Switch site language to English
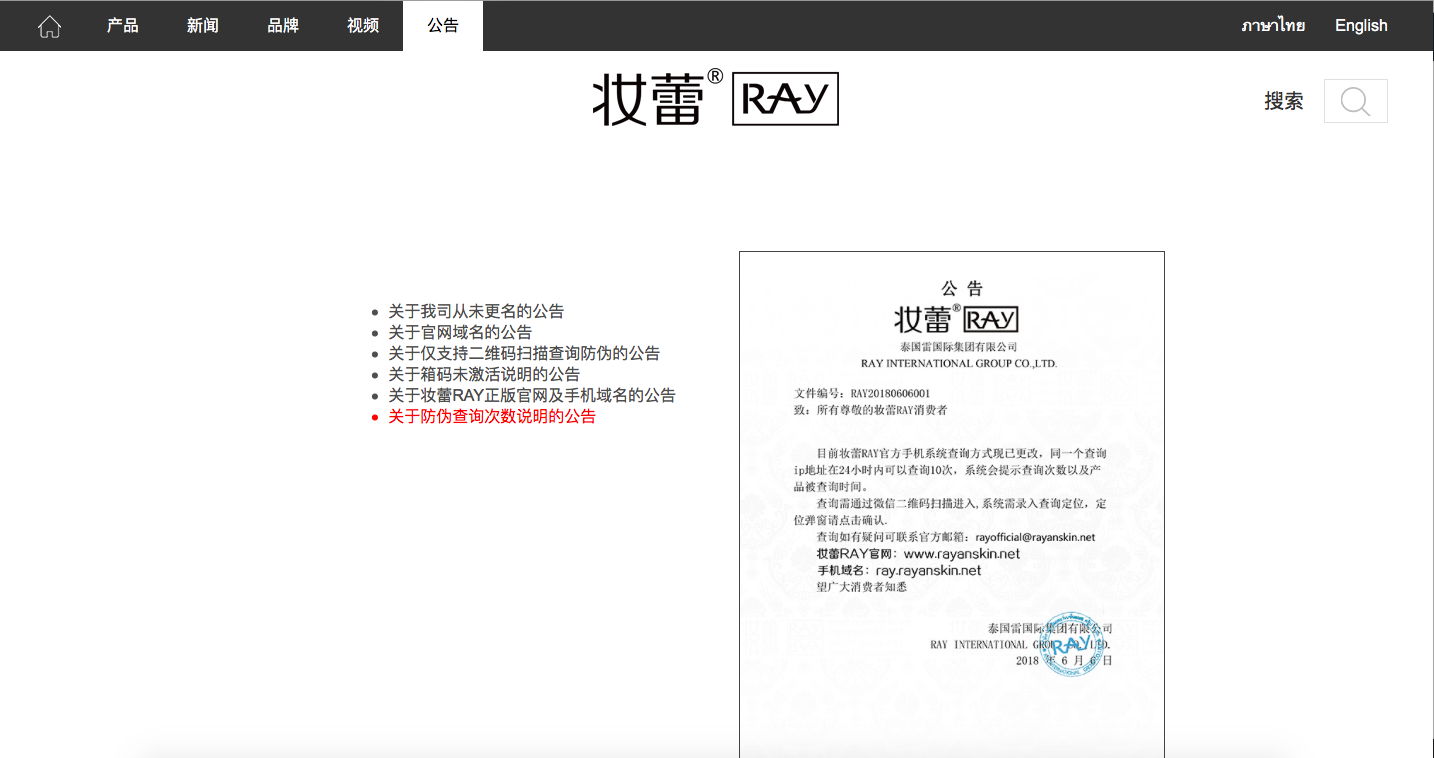This screenshot has height=758, width=1434. [x=1360, y=25]
